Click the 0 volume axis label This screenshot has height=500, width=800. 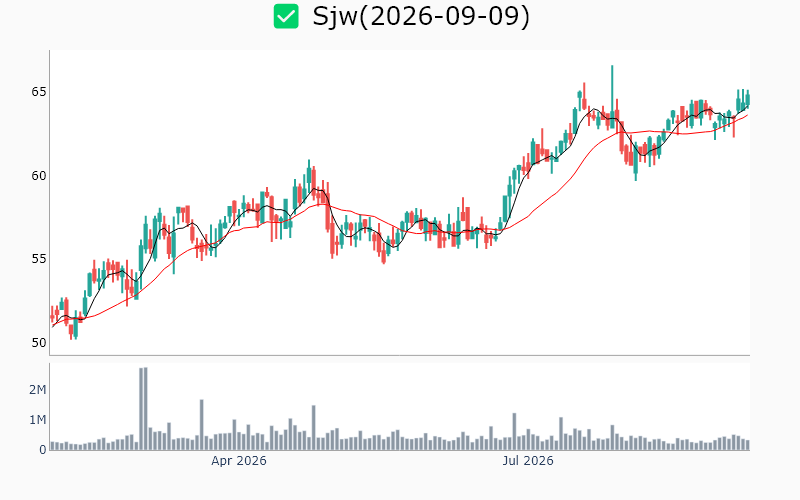coord(43,450)
